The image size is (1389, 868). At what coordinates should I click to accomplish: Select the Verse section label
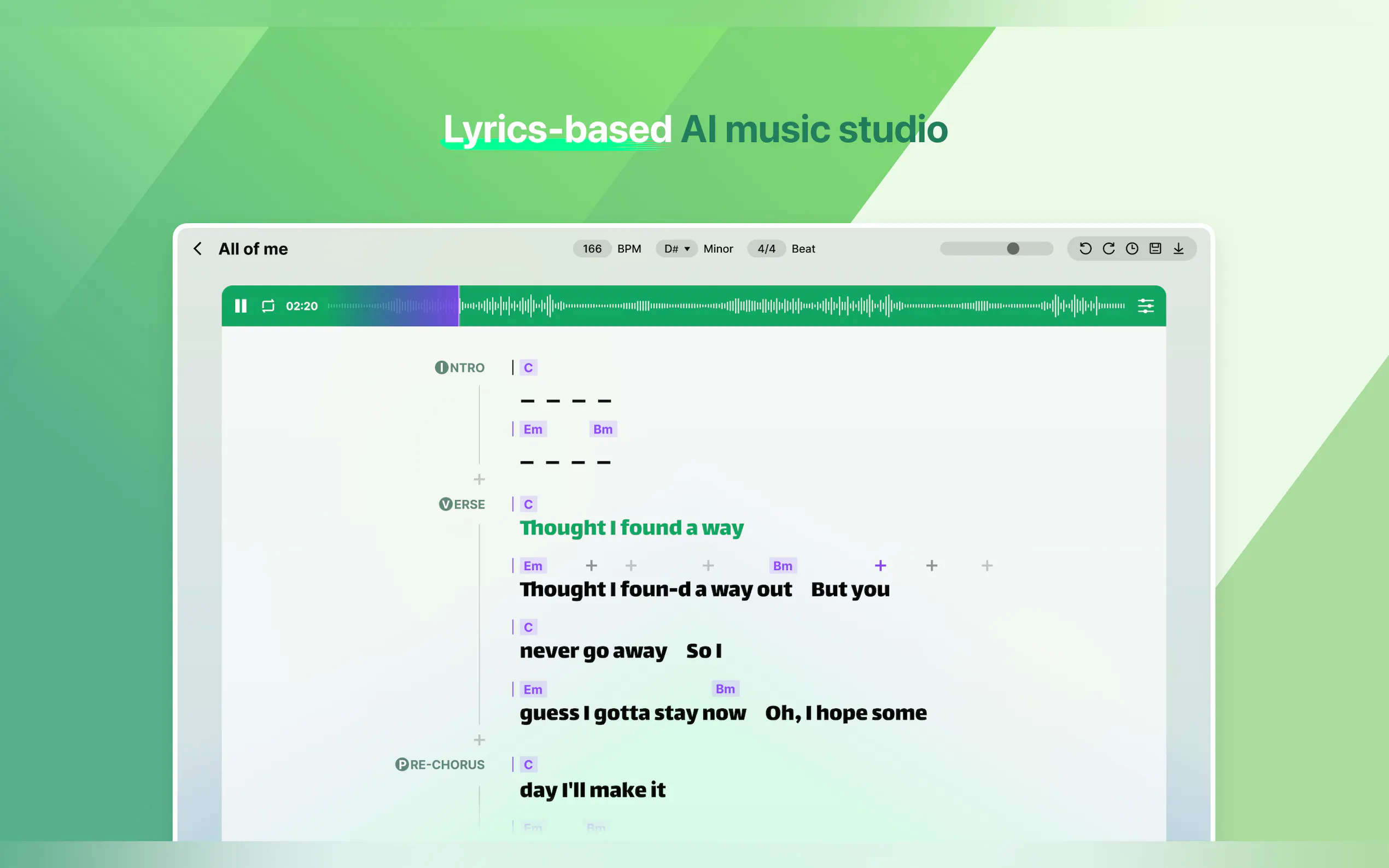462,504
